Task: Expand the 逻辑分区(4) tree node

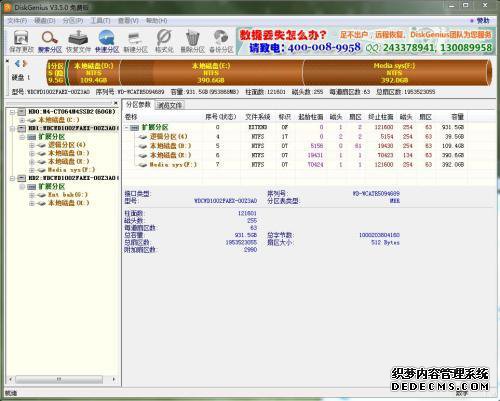Action: tap(32, 145)
